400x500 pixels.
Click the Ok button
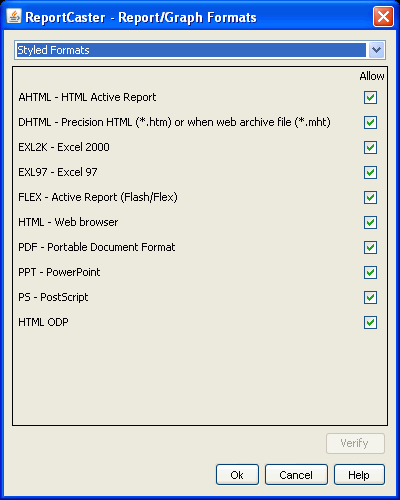pyautogui.click(x=237, y=475)
